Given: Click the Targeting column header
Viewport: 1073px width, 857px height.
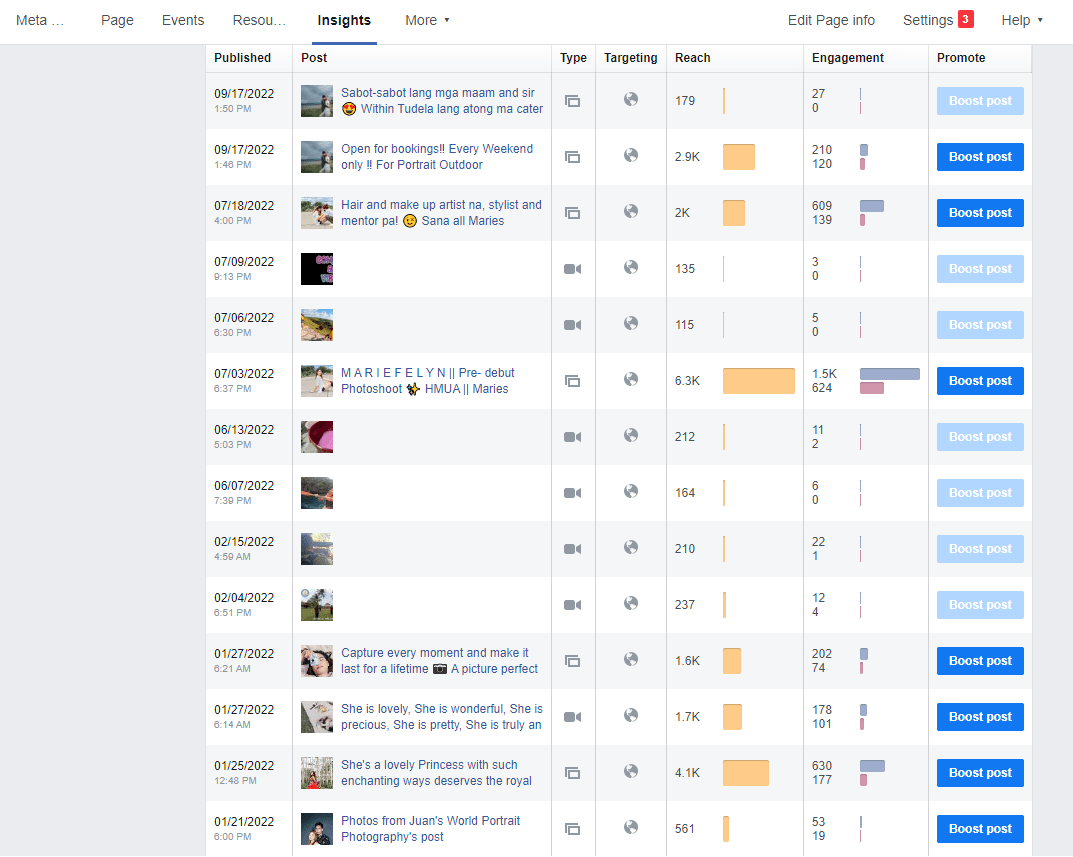Looking at the screenshot, I should (x=630, y=58).
